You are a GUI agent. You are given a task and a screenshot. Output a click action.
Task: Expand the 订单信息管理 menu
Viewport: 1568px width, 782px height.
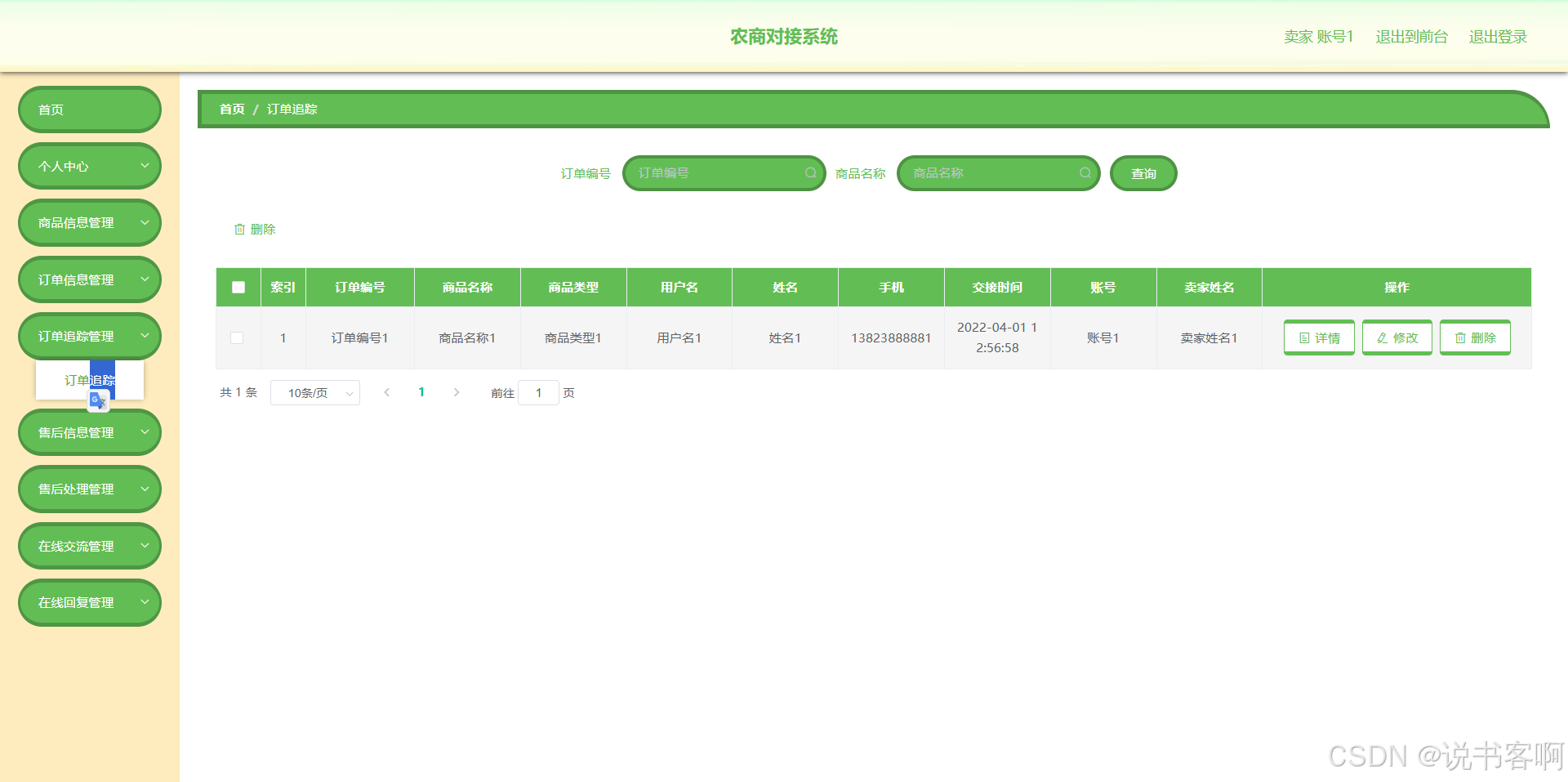click(x=90, y=279)
